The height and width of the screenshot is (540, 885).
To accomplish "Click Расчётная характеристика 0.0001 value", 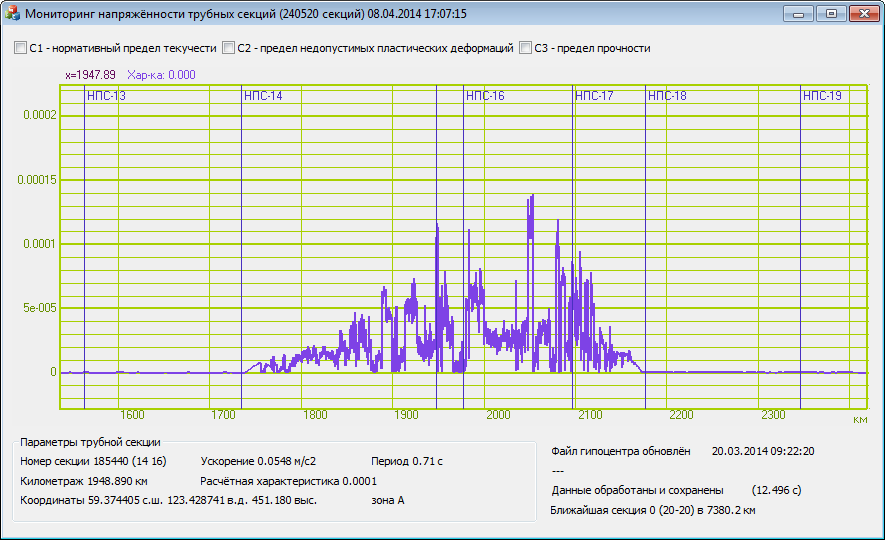I will click(x=288, y=481).
